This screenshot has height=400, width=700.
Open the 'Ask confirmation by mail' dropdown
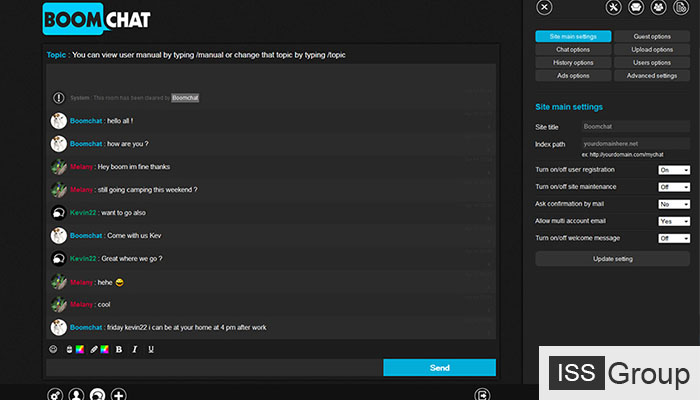tap(674, 204)
